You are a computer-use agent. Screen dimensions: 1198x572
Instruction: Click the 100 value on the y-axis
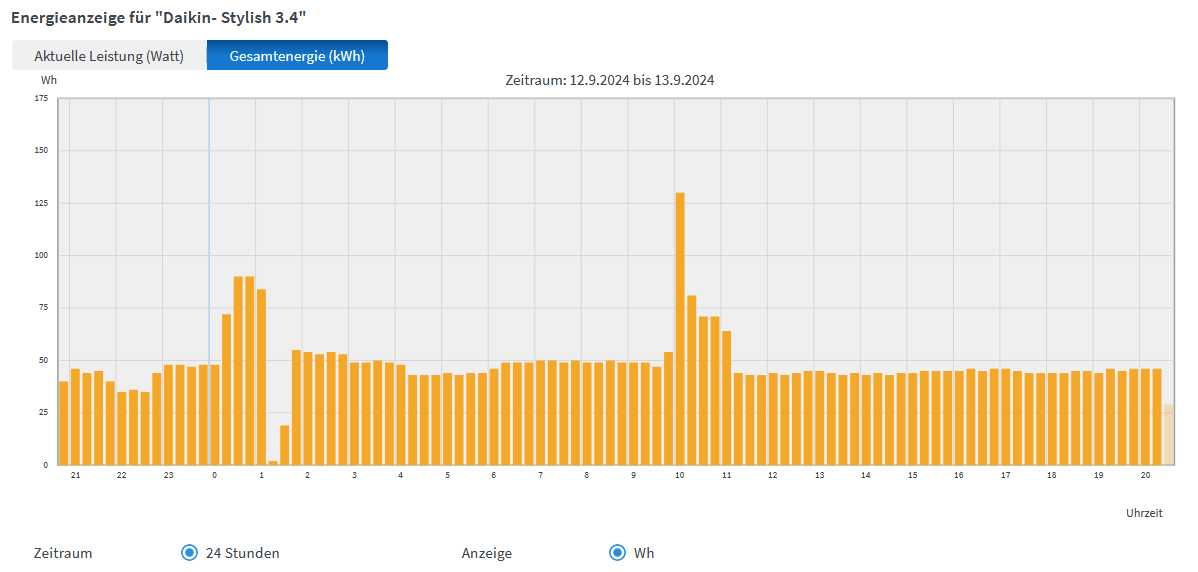(x=41, y=256)
